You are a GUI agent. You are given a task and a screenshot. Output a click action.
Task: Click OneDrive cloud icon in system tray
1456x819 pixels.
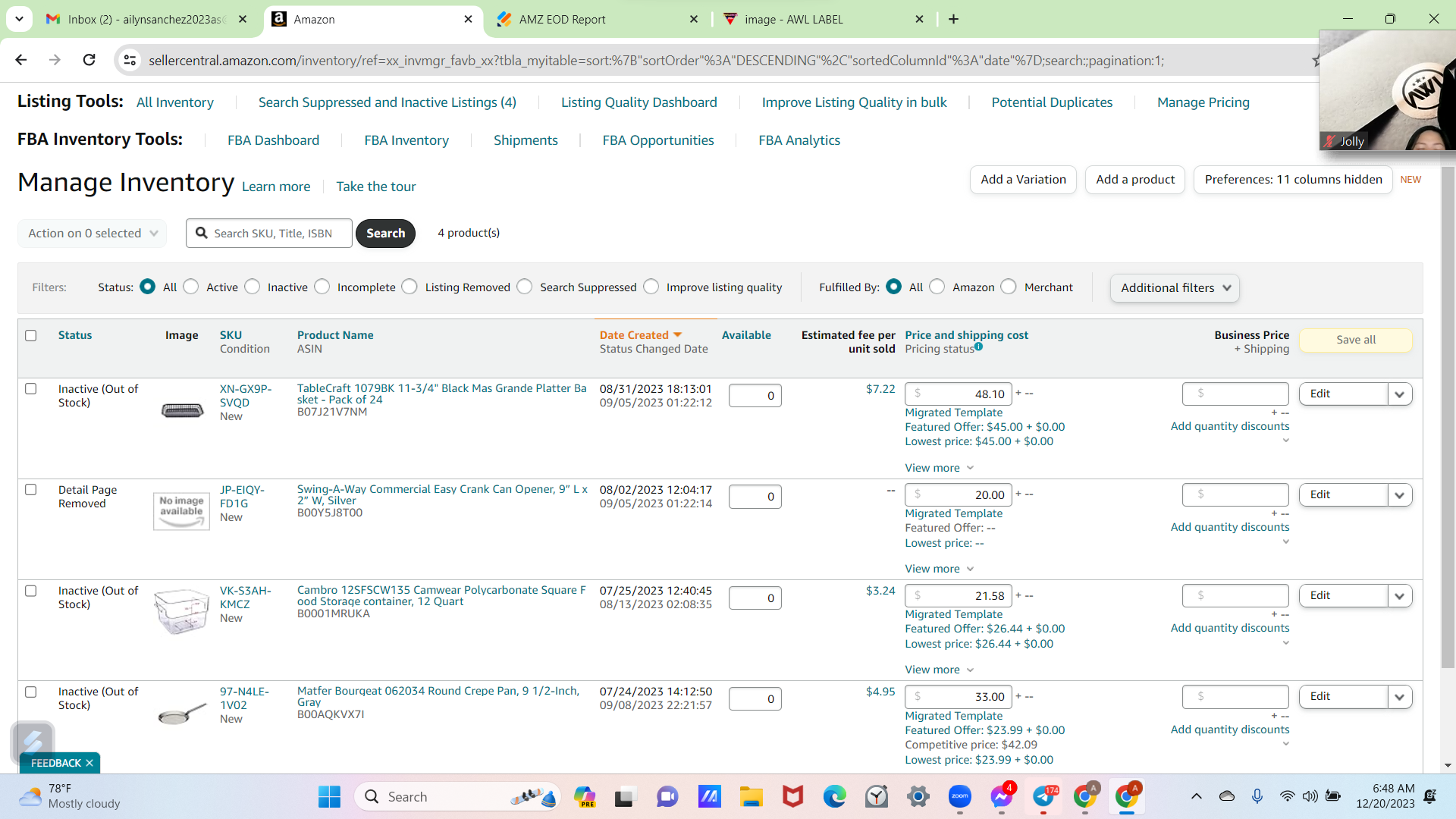(1227, 796)
